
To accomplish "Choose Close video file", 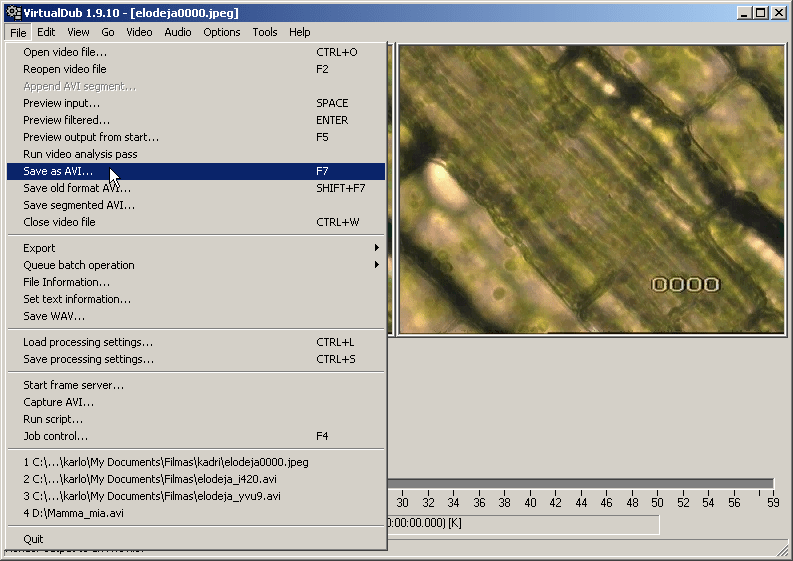I will 196,222.
